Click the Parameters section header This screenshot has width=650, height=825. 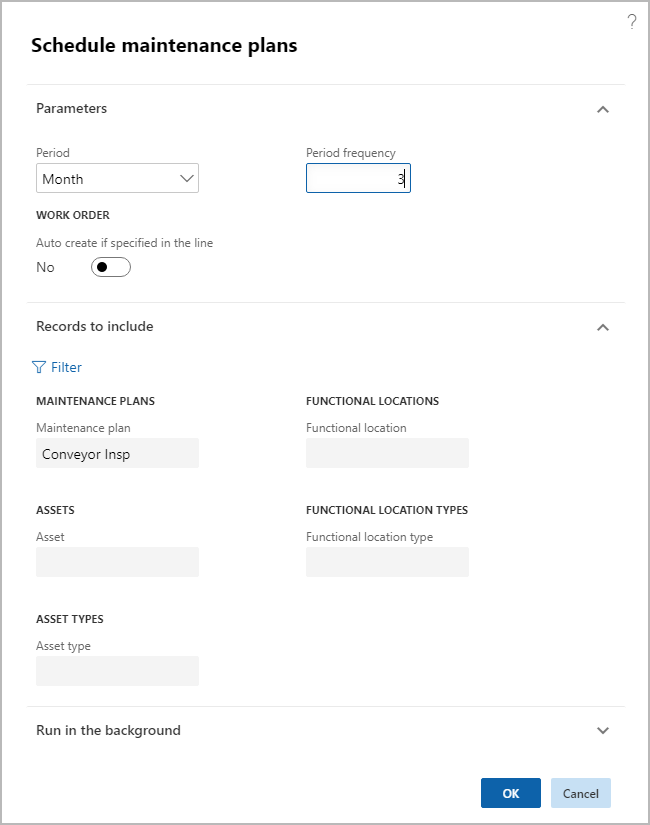[72, 108]
